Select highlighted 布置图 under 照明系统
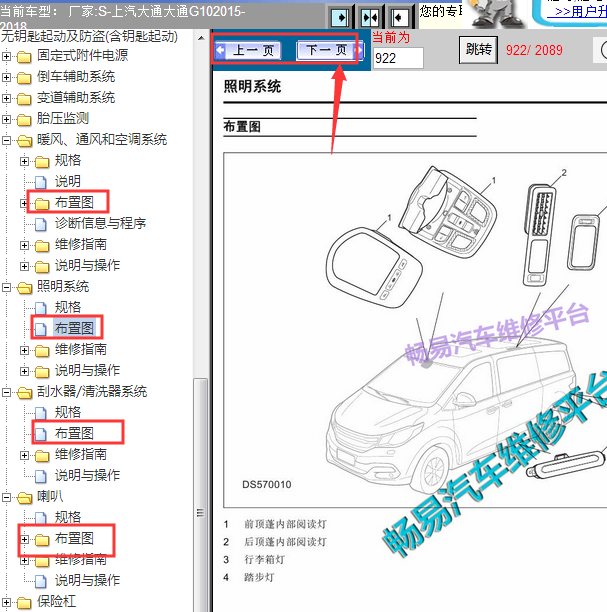 point(74,328)
